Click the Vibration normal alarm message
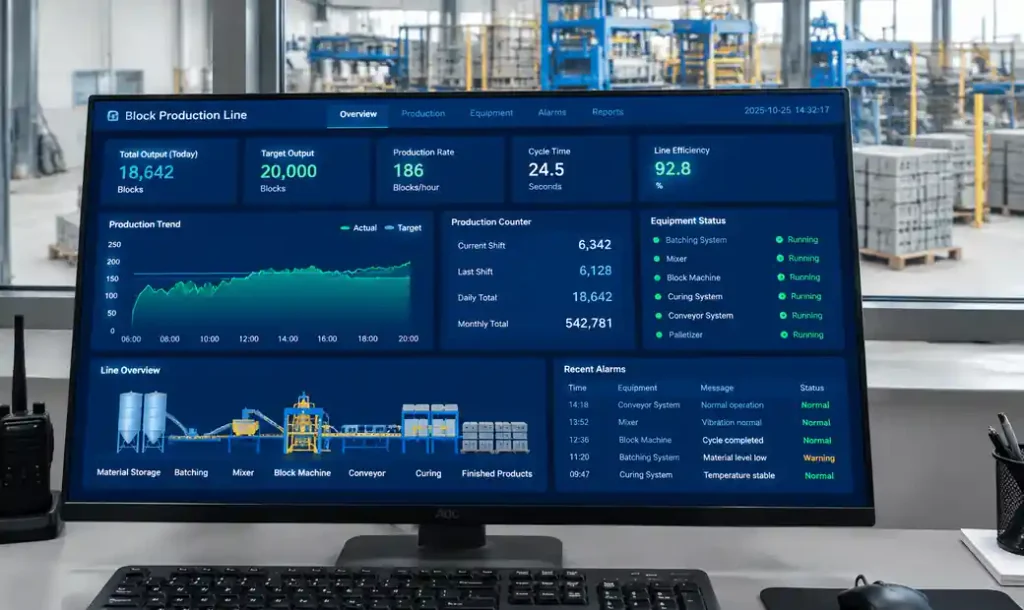Image resolution: width=1024 pixels, height=610 pixels. click(731, 423)
